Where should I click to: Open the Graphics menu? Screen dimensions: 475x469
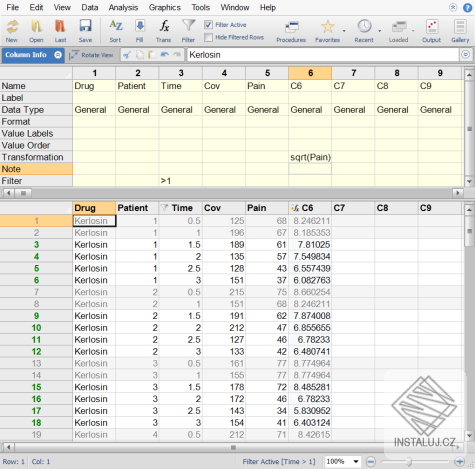tap(165, 7)
